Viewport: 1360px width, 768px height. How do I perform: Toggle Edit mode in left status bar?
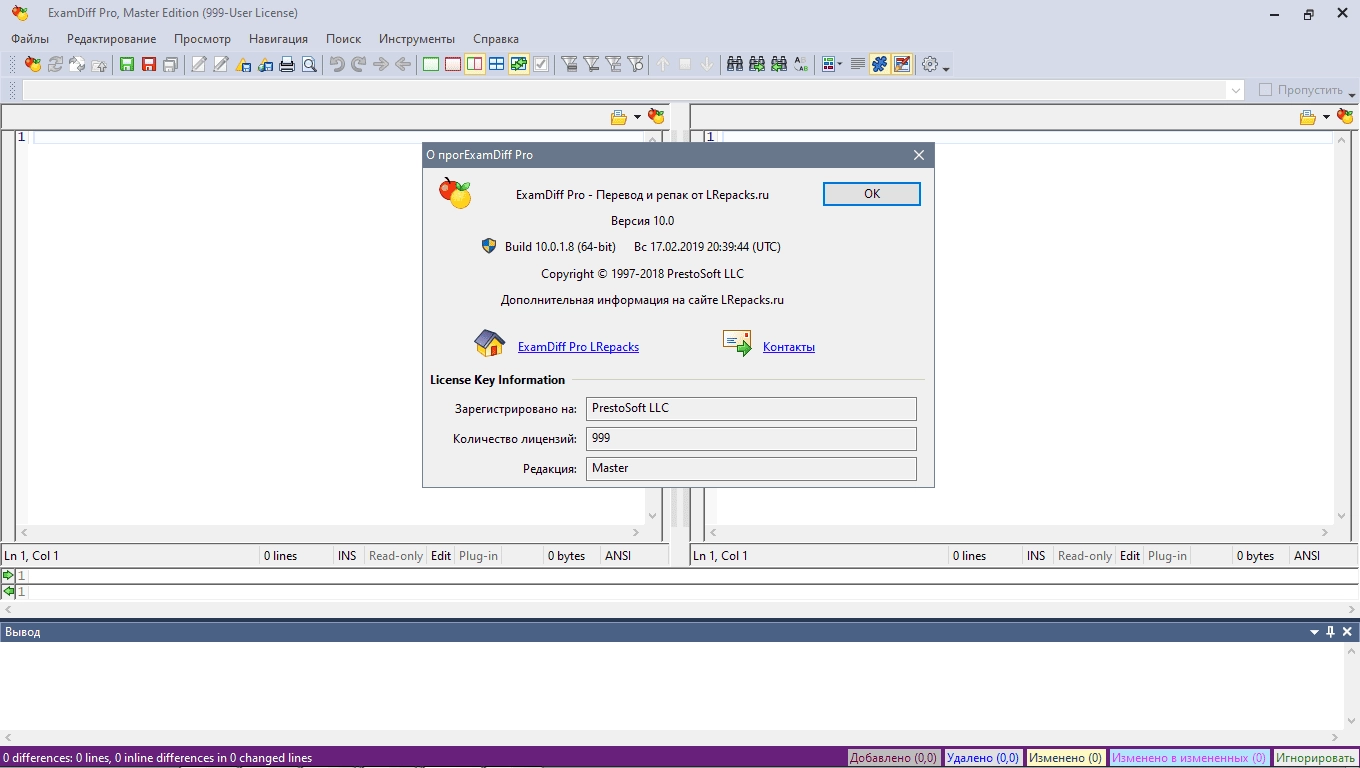point(441,556)
